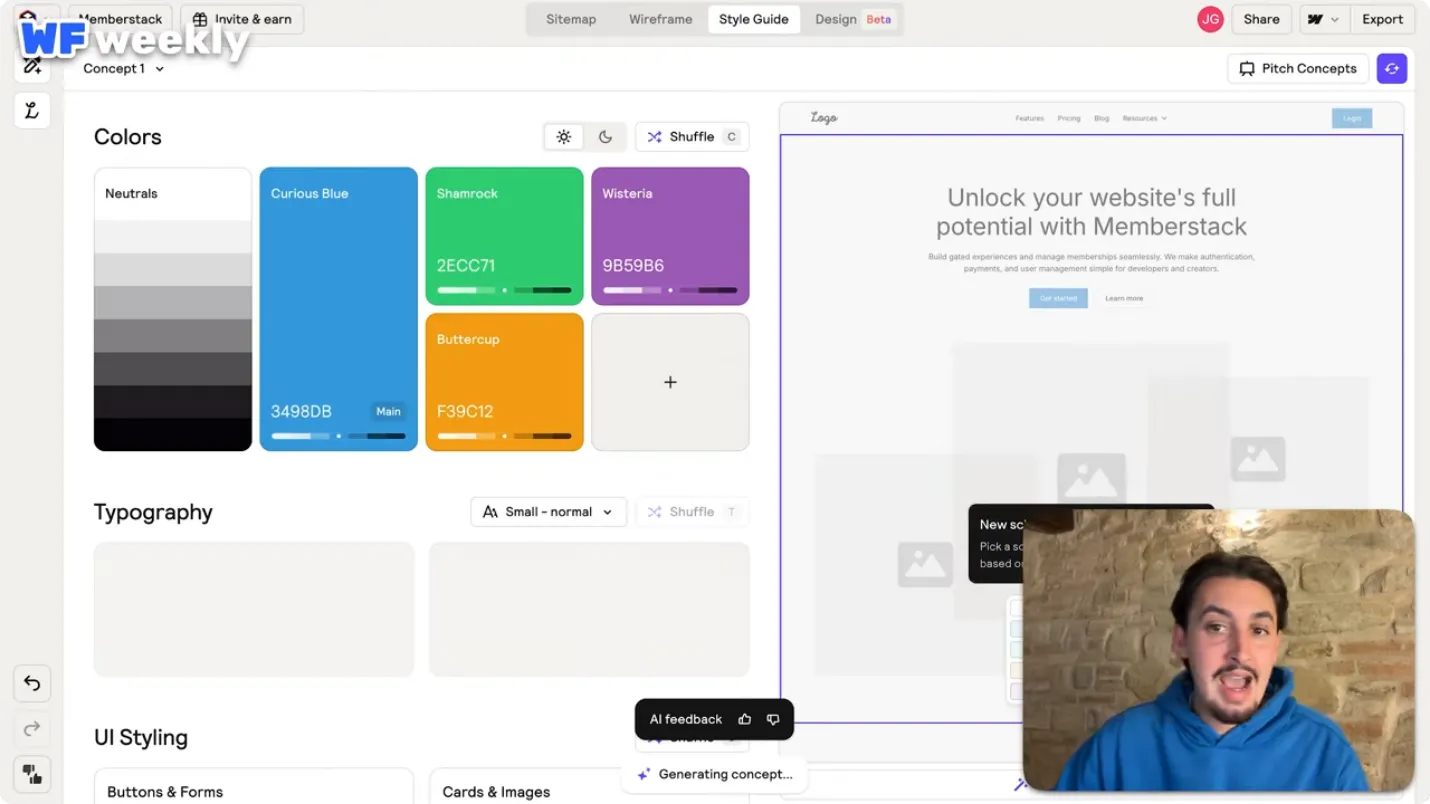Switch to the Wireframe tab
The image size is (1430, 804).
pos(660,19)
